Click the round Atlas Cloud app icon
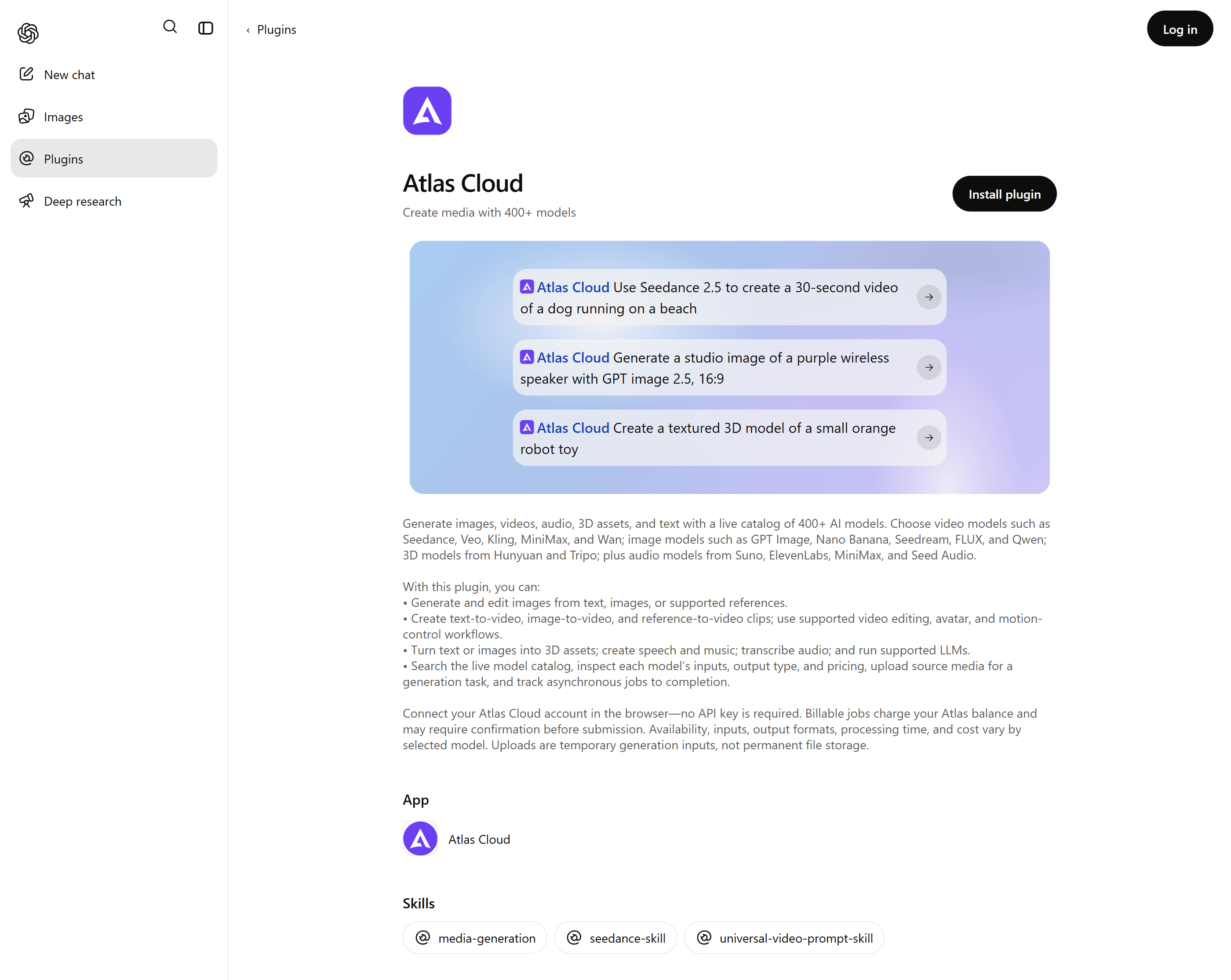 tap(420, 838)
